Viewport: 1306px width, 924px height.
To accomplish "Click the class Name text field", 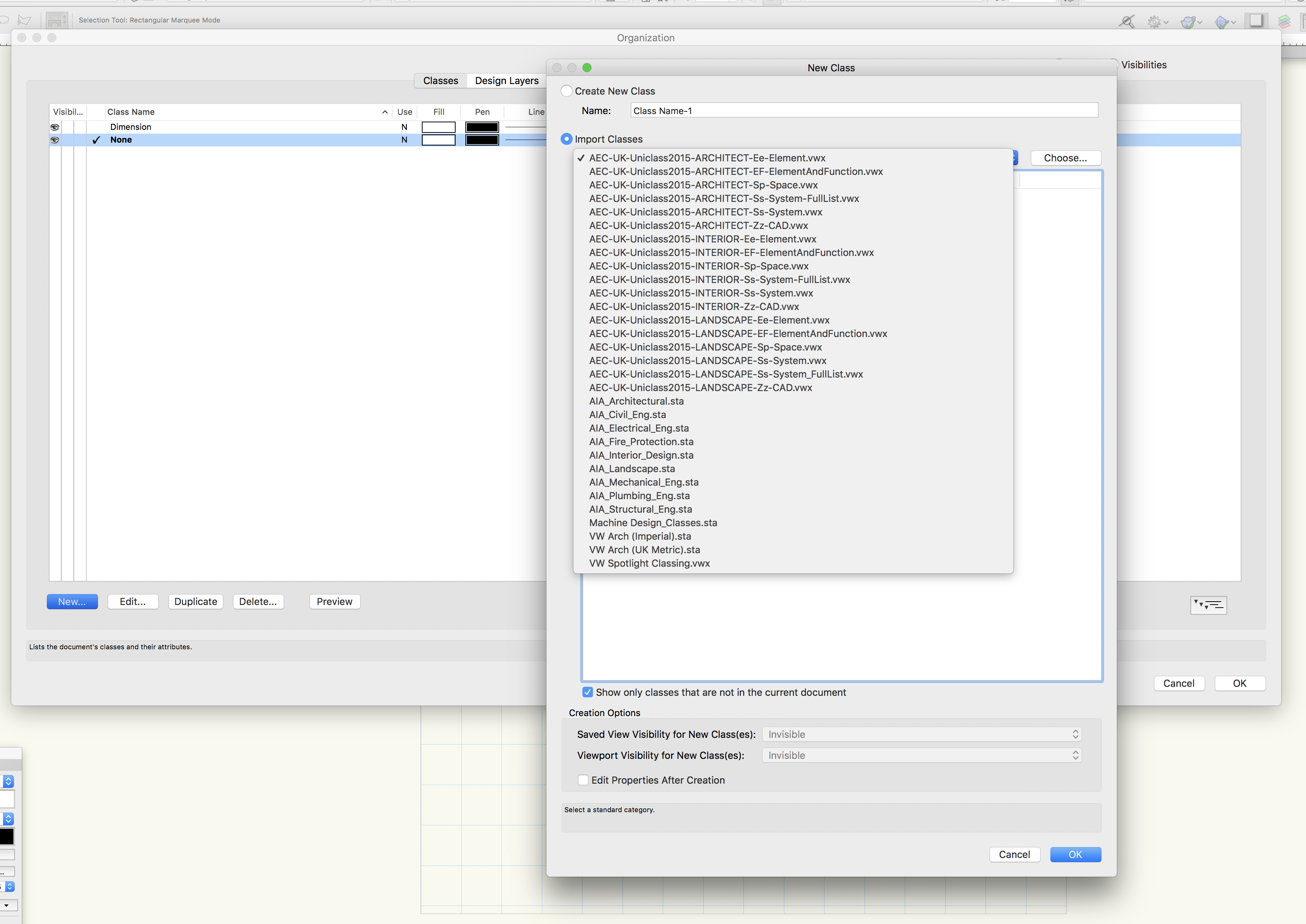I will point(864,111).
